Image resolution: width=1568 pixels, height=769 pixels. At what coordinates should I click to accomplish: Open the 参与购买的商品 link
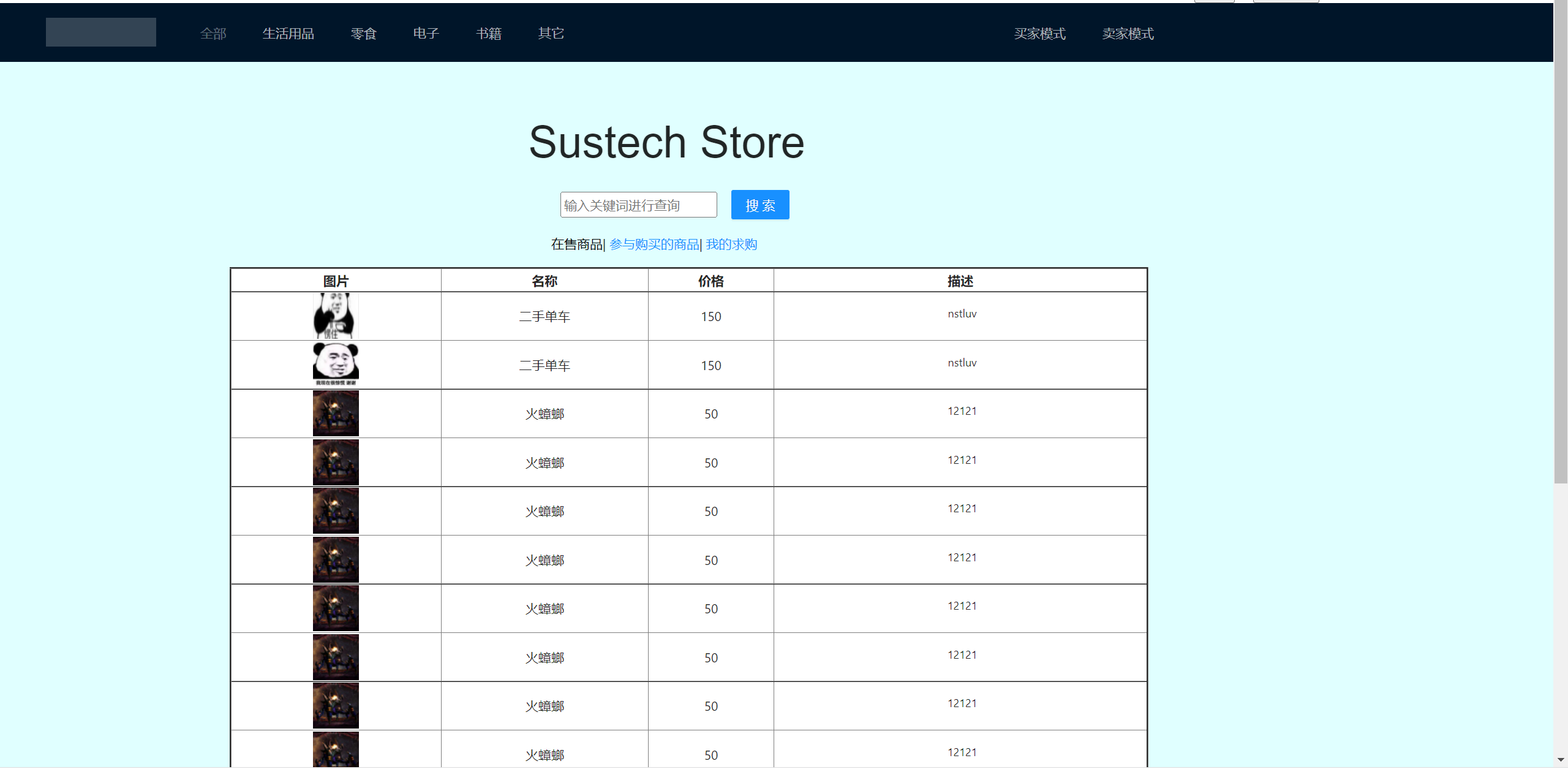[x=654, y=244]
